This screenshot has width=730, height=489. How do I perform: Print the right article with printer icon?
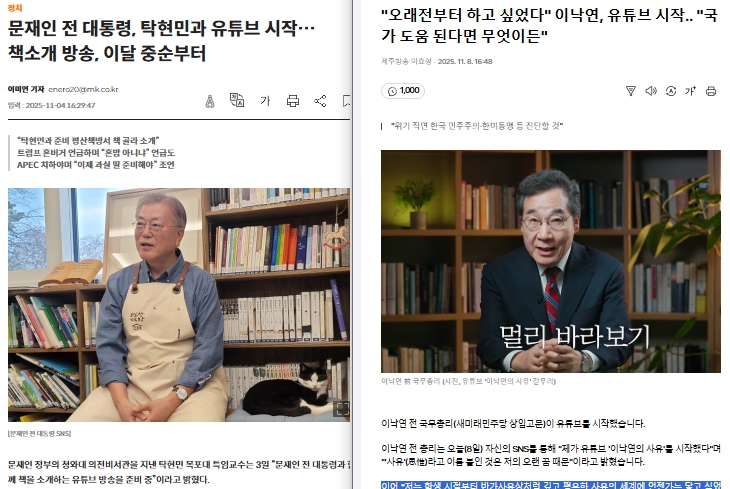[711, 91]
